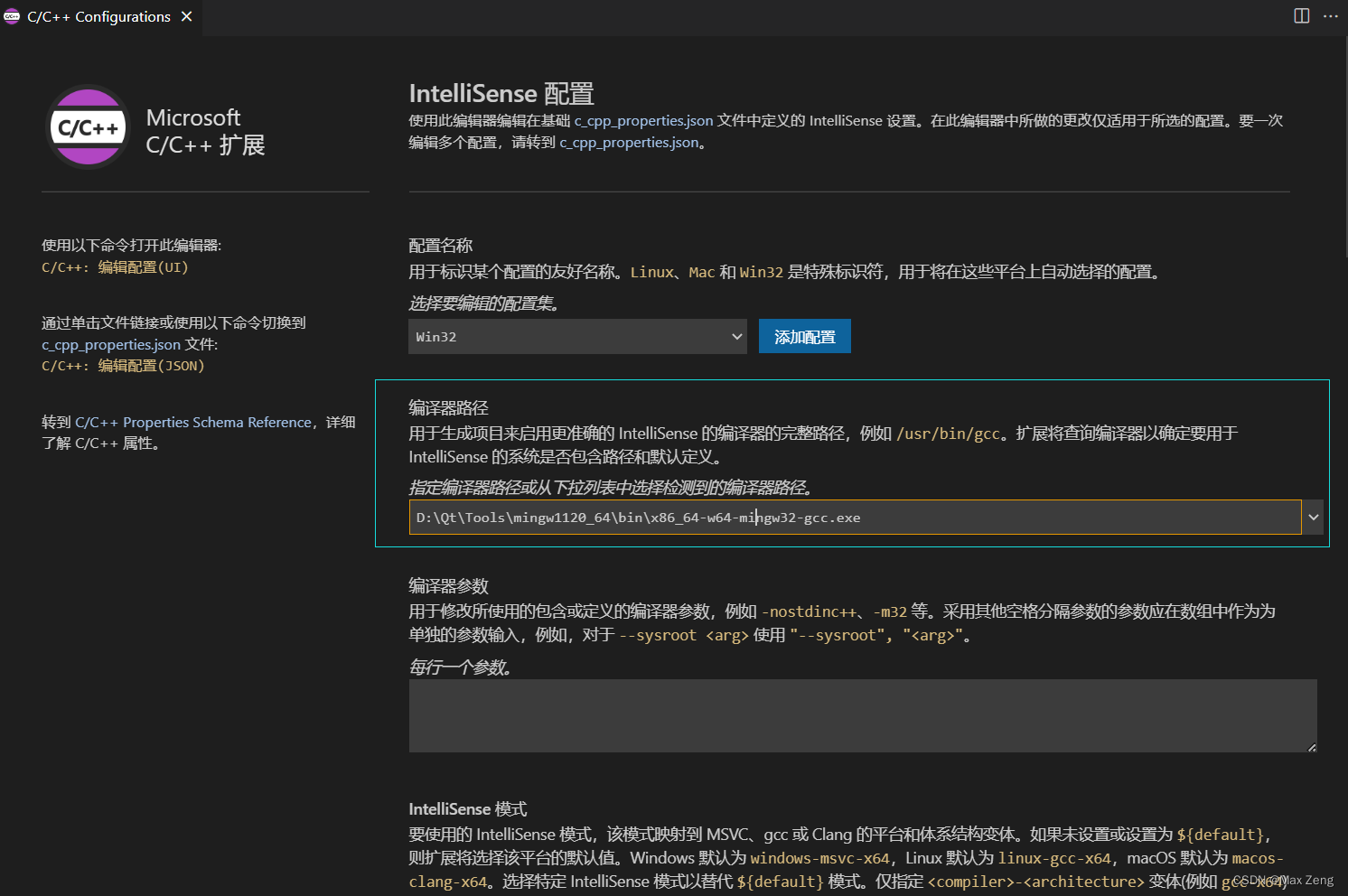
Task: Click the C/C++ tab file icon
Action: coord(12,16)
